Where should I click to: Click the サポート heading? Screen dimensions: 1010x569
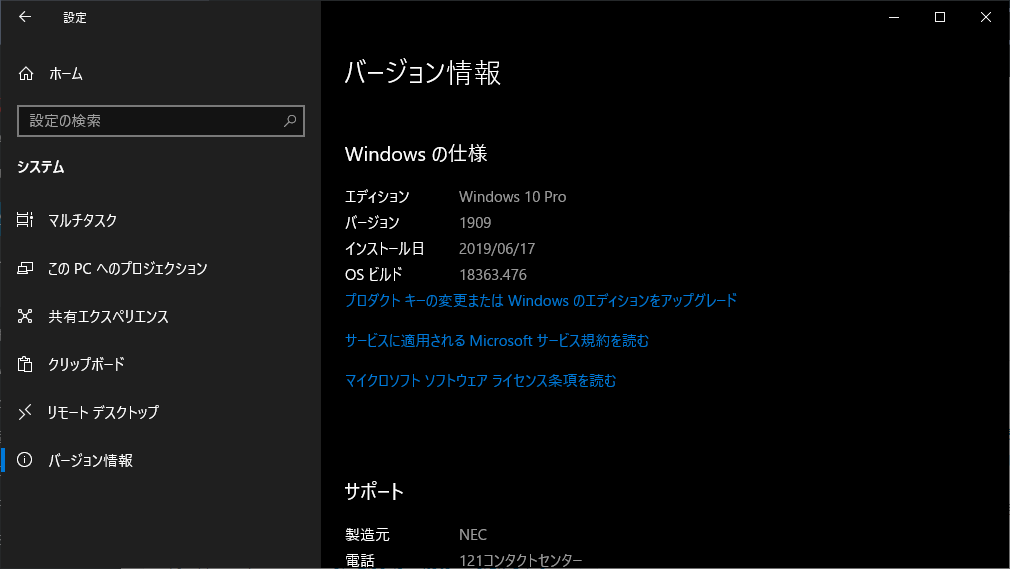point(374,492)
